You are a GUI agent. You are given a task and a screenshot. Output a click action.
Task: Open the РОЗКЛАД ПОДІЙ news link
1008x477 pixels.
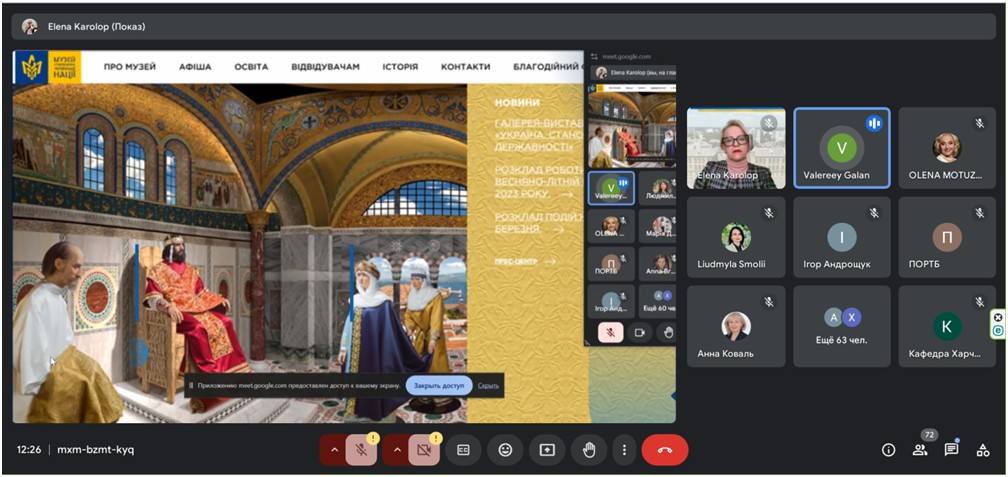(x=539, y=222)
